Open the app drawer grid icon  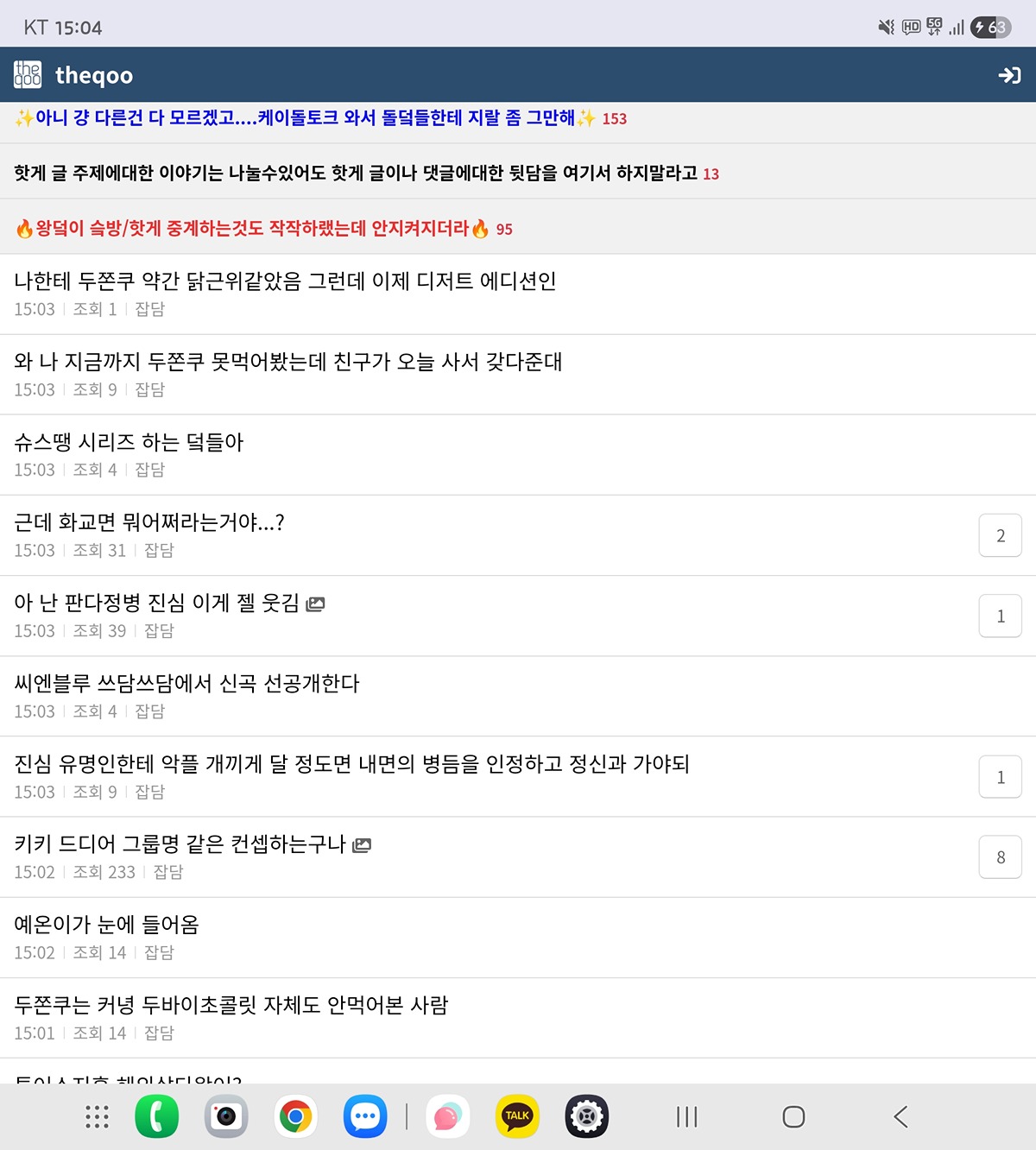pyautogui.click(x=97, y=1116)
